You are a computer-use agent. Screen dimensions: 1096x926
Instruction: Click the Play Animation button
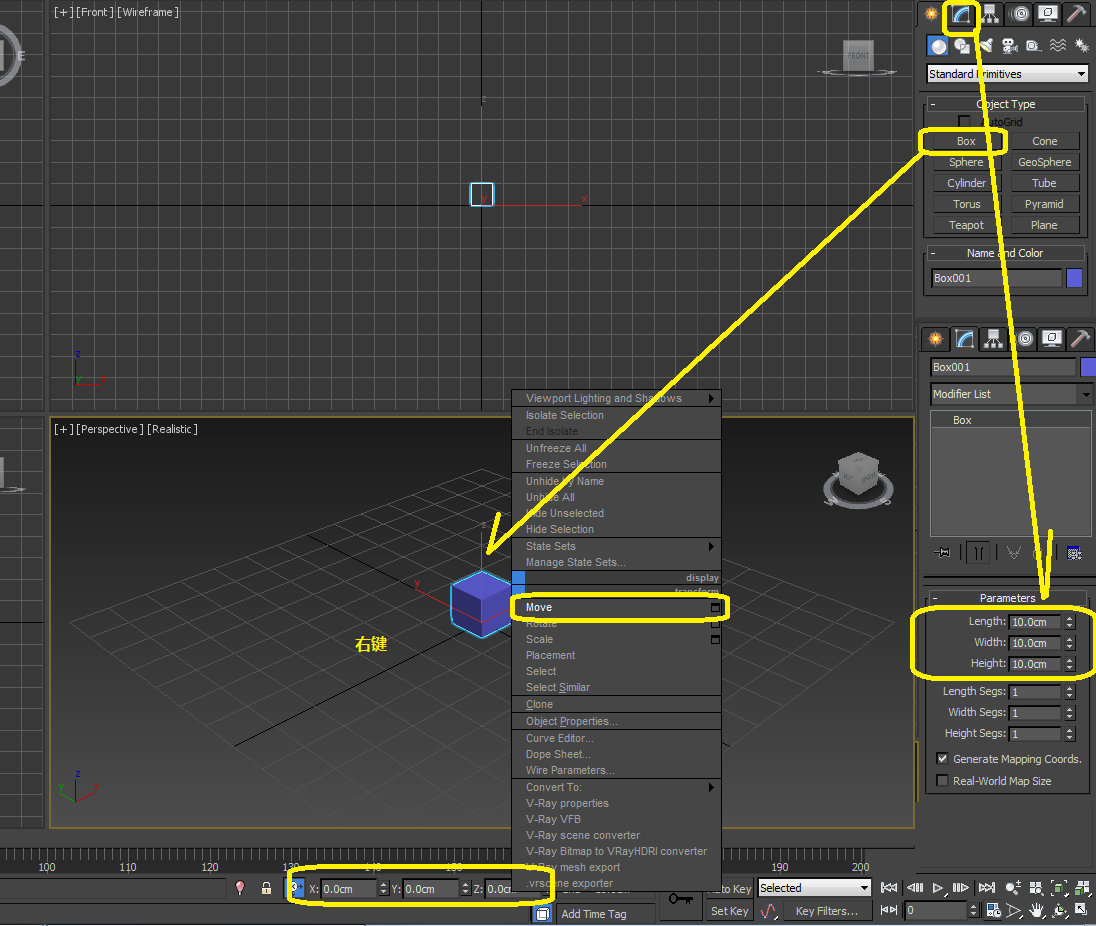point(938,888)
